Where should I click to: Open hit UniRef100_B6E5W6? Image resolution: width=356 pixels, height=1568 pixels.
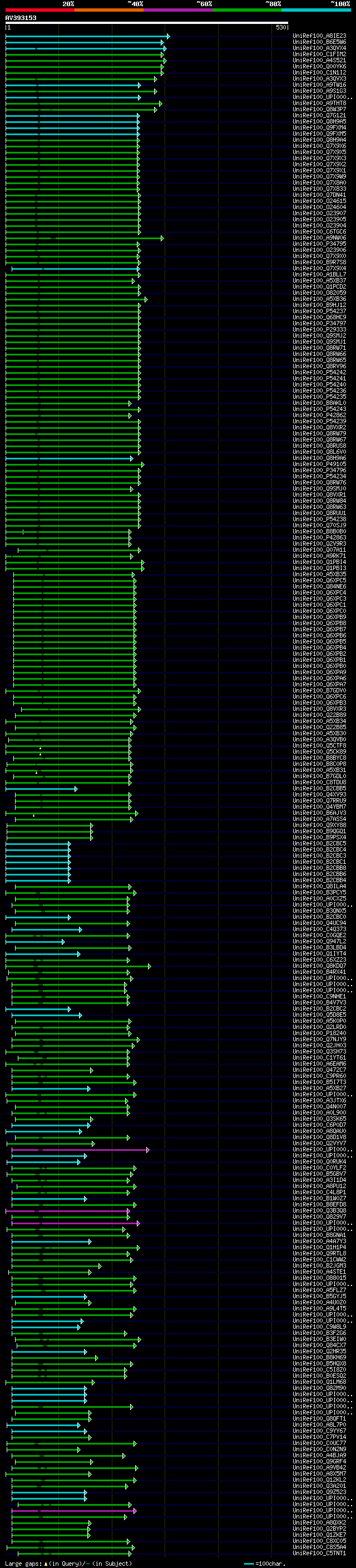[x=319, y=42]
